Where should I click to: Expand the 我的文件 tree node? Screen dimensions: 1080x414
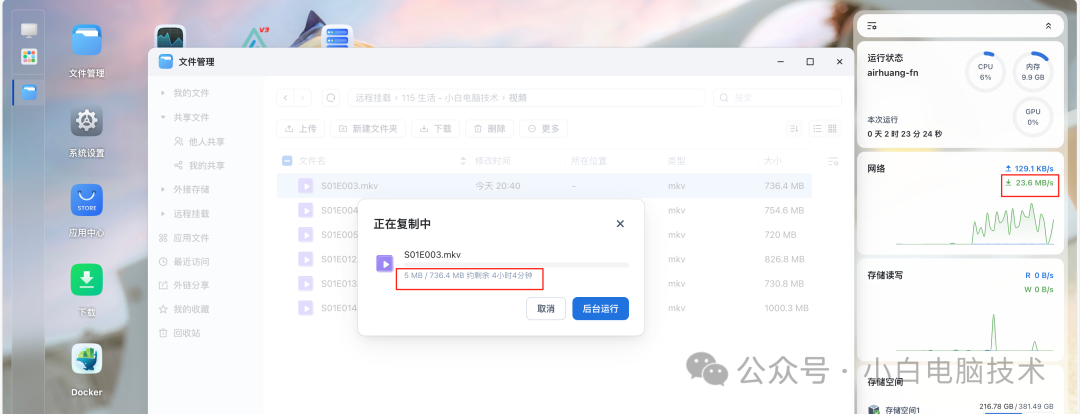tap(163, 93)
